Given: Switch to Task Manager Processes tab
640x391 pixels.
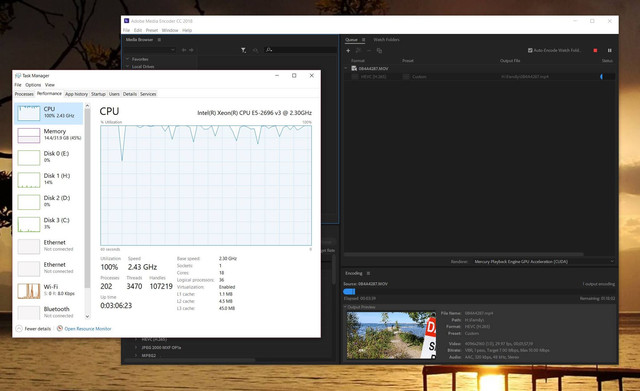Looking at the screenshot, I should pyautogui.click(x=24, y=94).
